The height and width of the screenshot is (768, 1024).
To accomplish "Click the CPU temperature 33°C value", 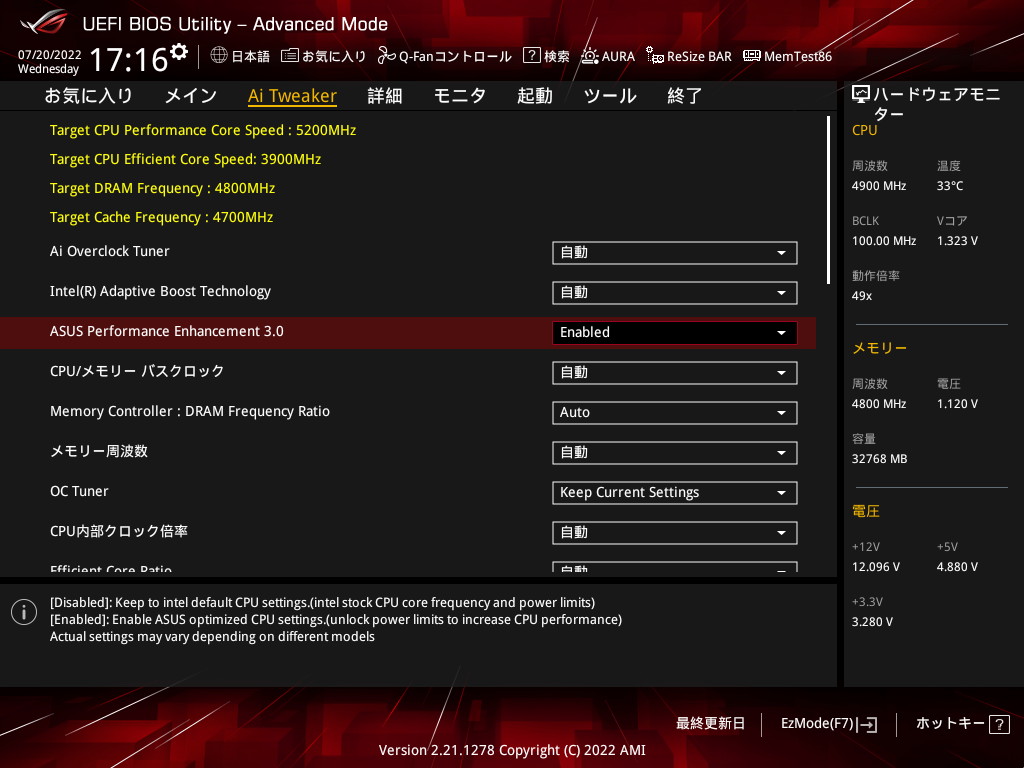I will (x=950, y=186).
